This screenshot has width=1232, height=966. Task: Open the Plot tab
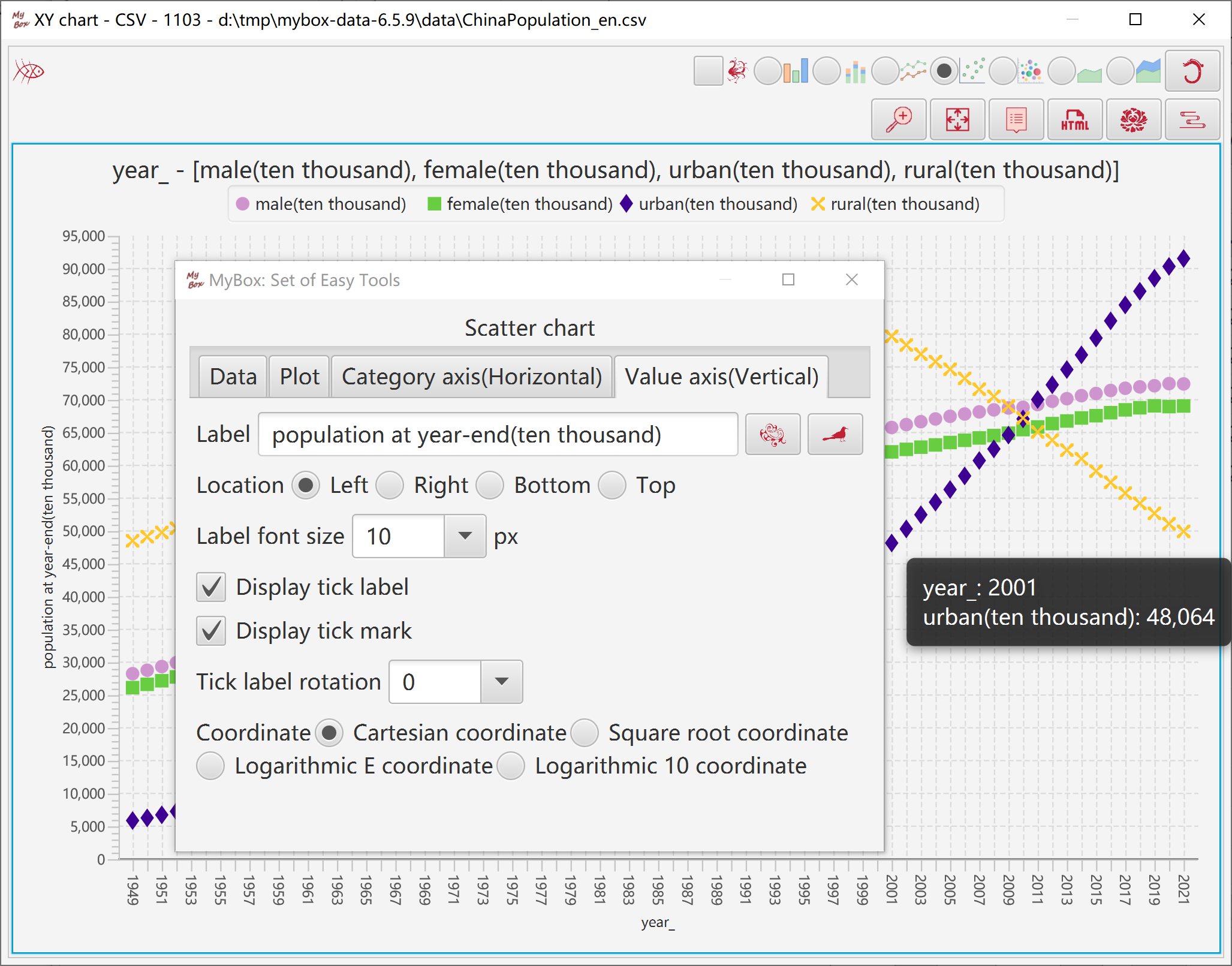(x=299, y=377)
